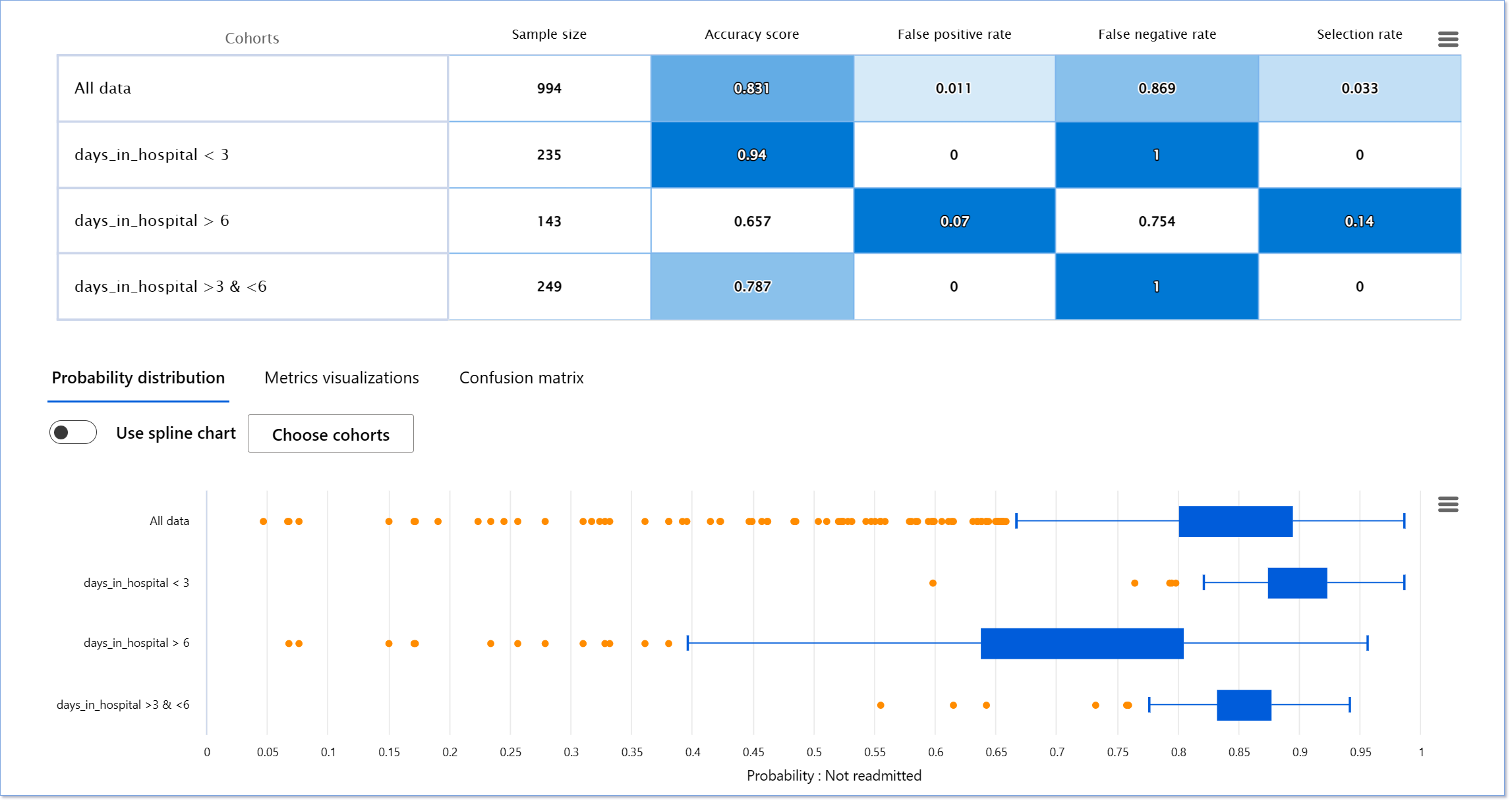Click the 0.6 outlier dot for days_in_hospital < 3
The image size is (1512, 803).
[933, 583]
